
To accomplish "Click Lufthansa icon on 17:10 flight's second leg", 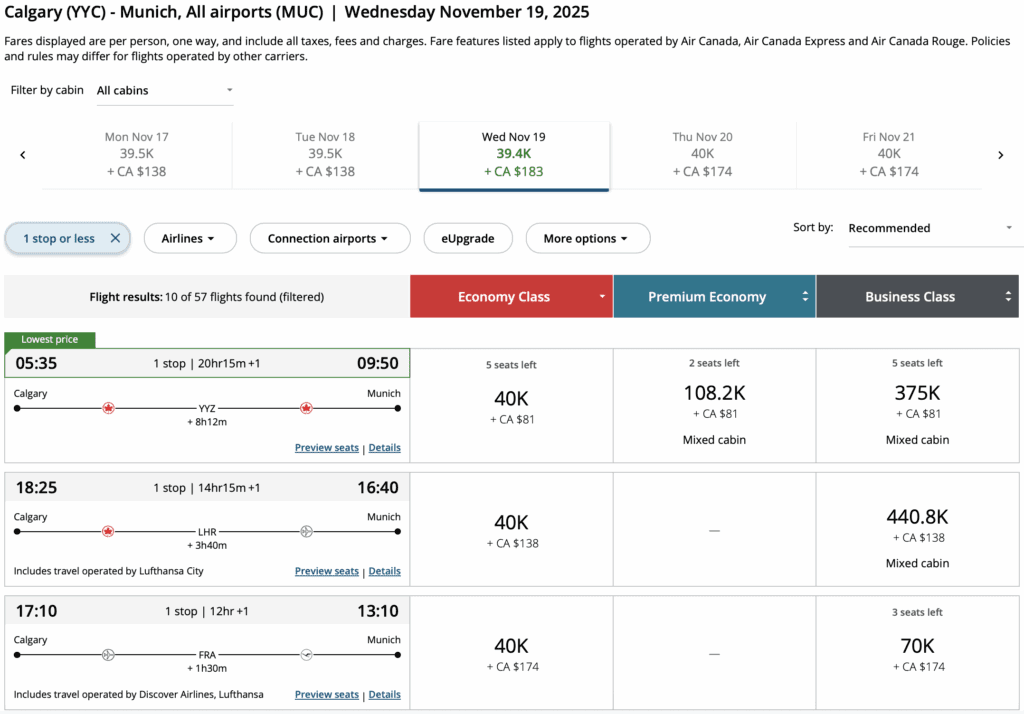I will point(306,655).
